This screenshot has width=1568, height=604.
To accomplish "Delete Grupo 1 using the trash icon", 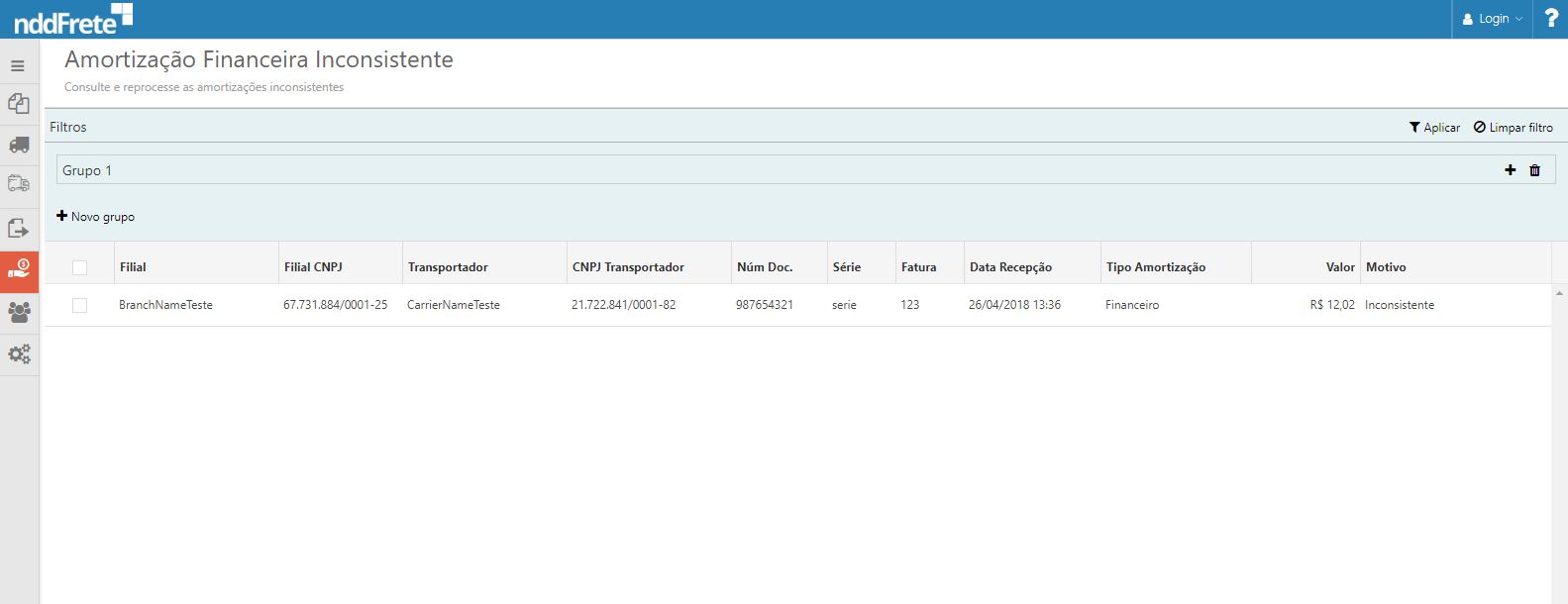I will point(1535,170).
